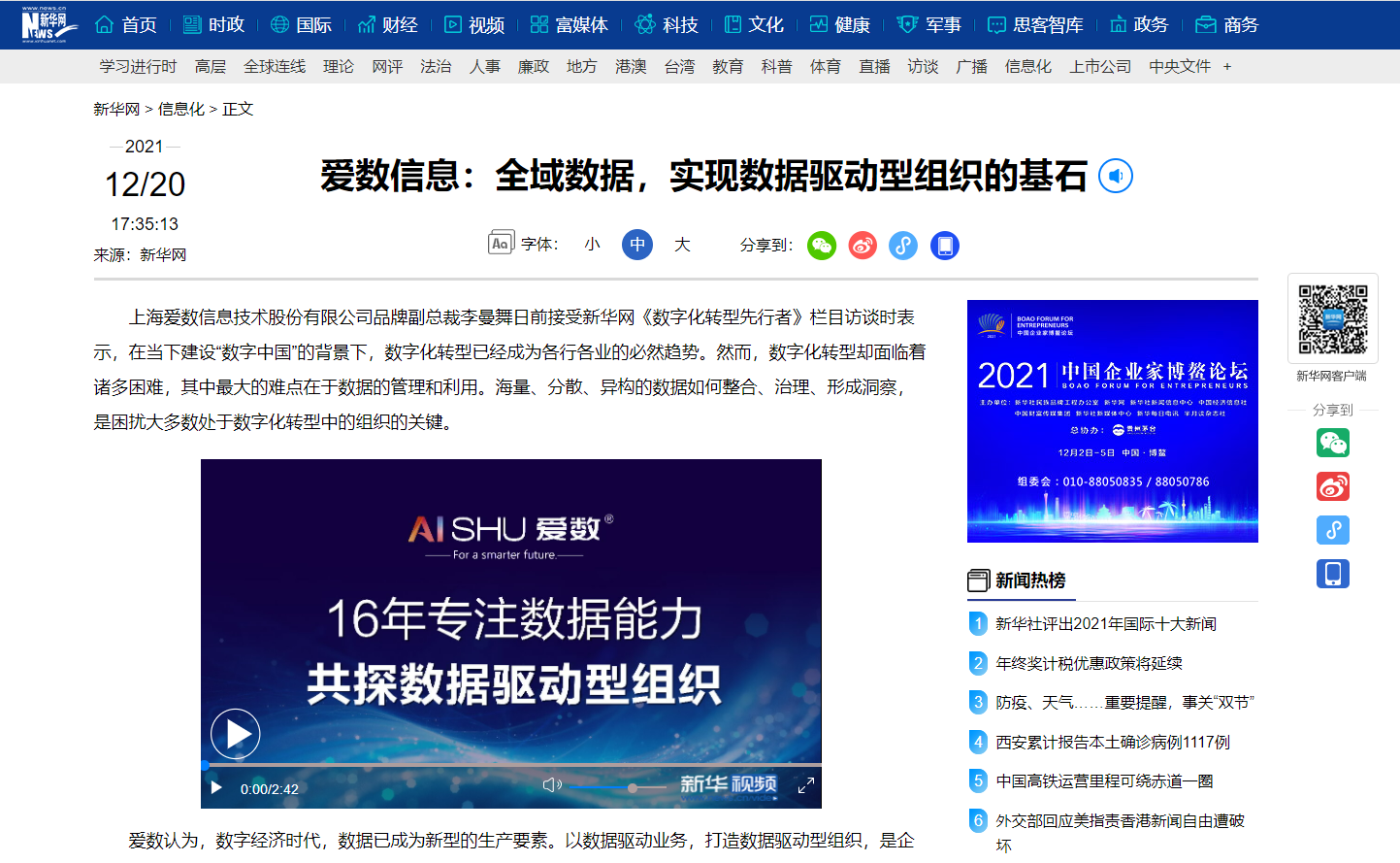
Task: Open 网评 sub-channel
Action: coord(387,67)
